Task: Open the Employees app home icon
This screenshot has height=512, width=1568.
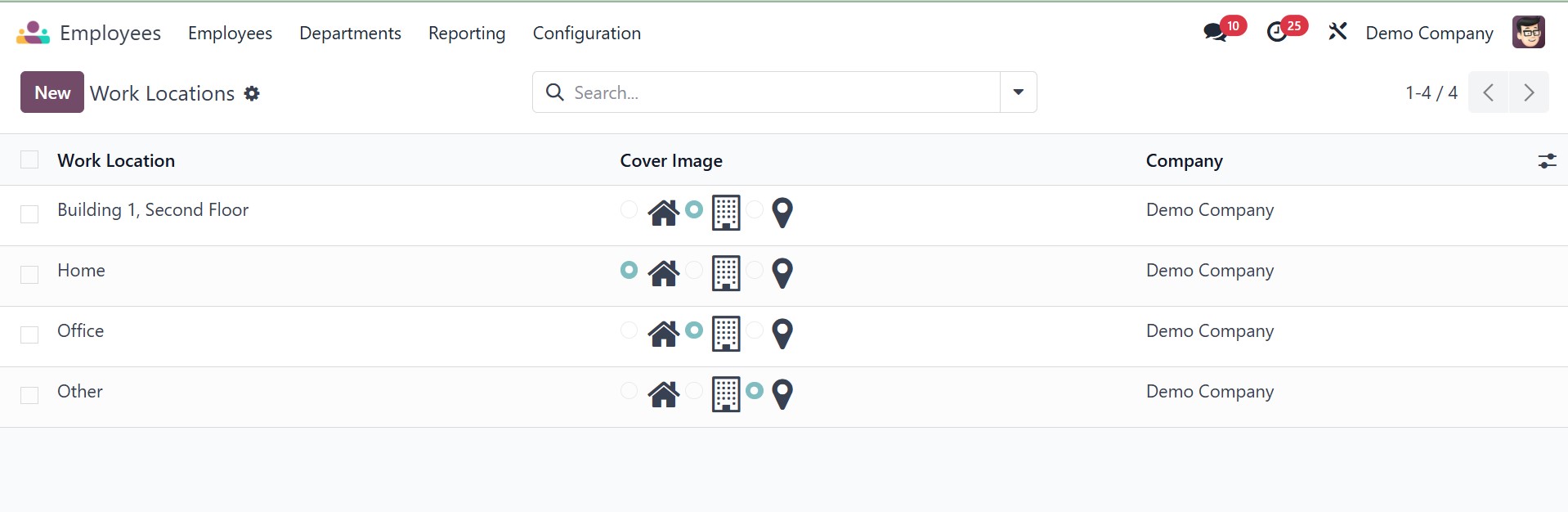Action: (33, 33)
